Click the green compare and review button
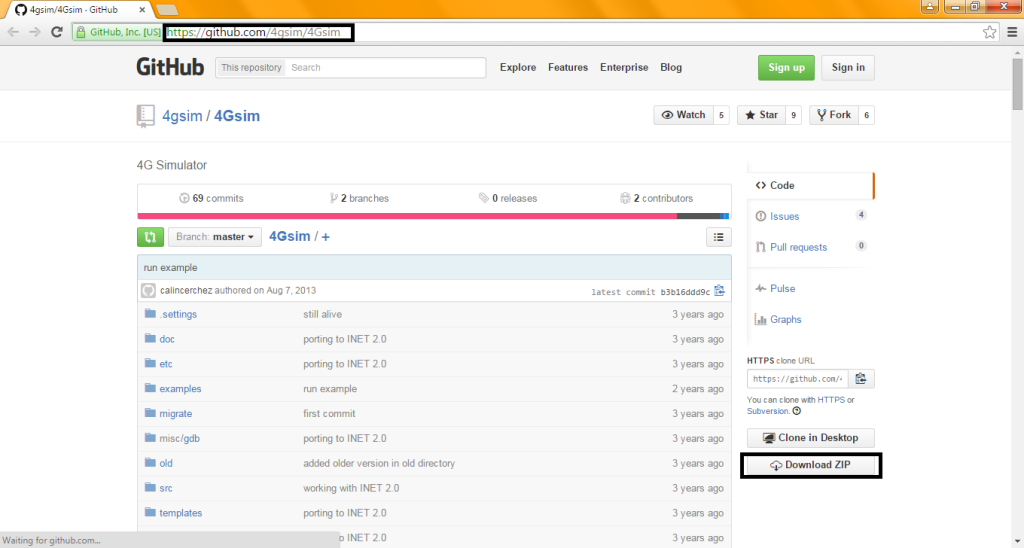Screen dimensions: 1024x548 click(149, 237)
